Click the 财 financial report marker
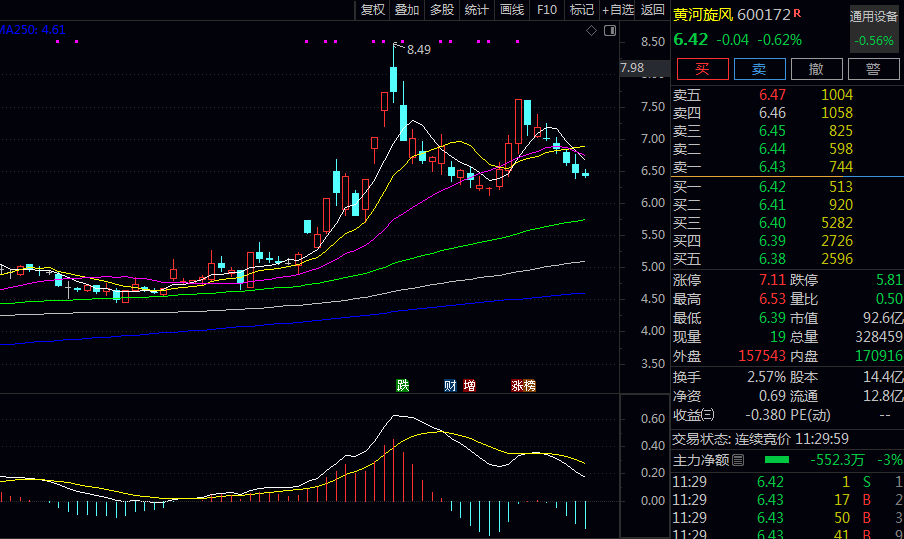The height and width of the screenshot is (539, 904). tap(452, 385)
